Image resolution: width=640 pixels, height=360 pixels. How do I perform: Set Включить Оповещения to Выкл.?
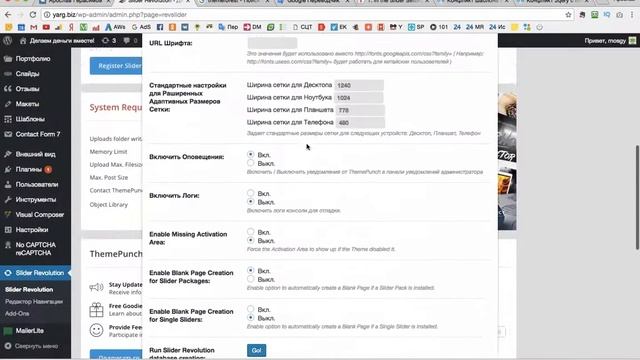pos(250,163)
